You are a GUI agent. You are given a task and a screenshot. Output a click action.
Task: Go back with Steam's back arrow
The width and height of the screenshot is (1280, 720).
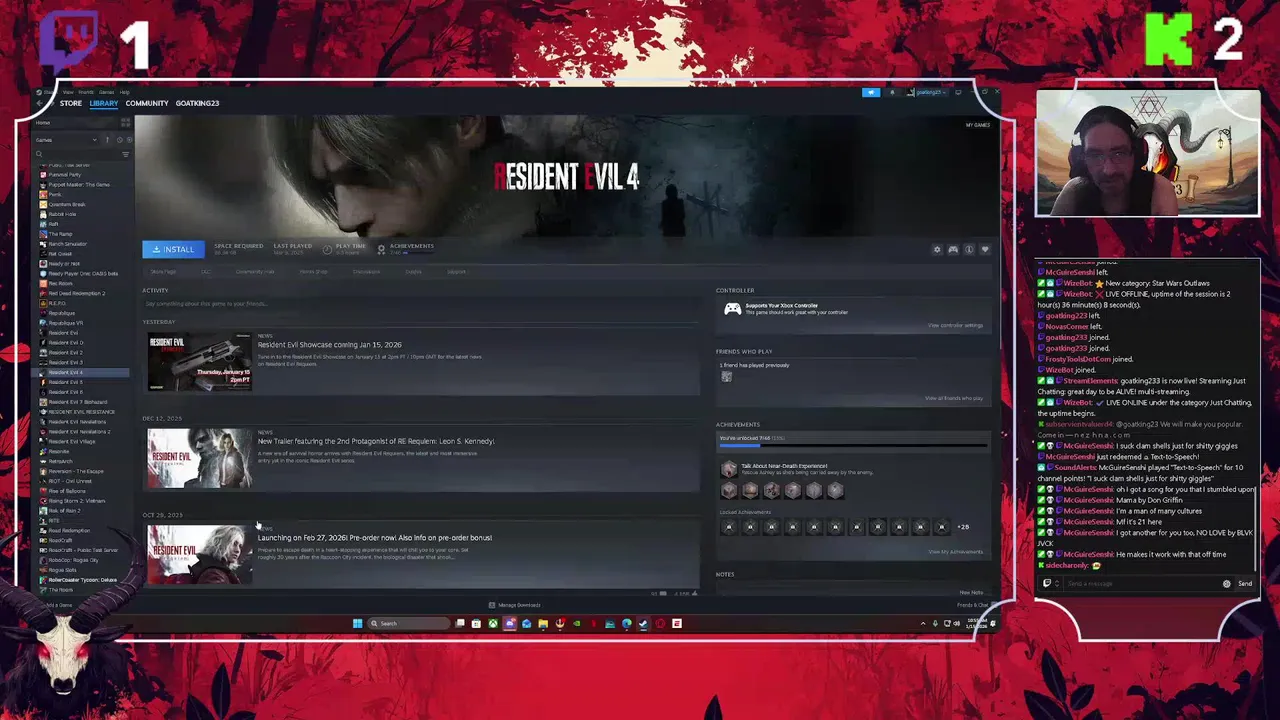pyautogui.click(x=39, y=103)
